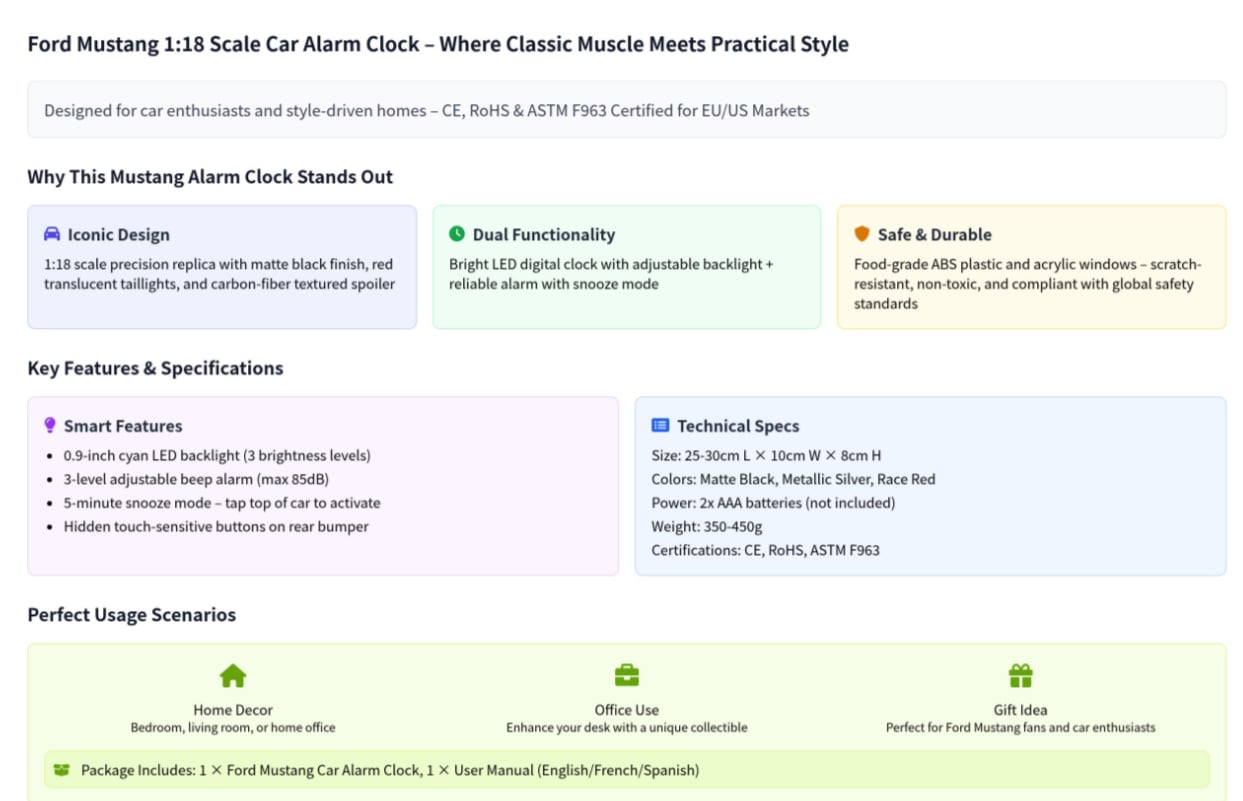Select the Dual Functionality card heading
Image resolution: width=1243 pixels, height=801 pixels.
543,235
